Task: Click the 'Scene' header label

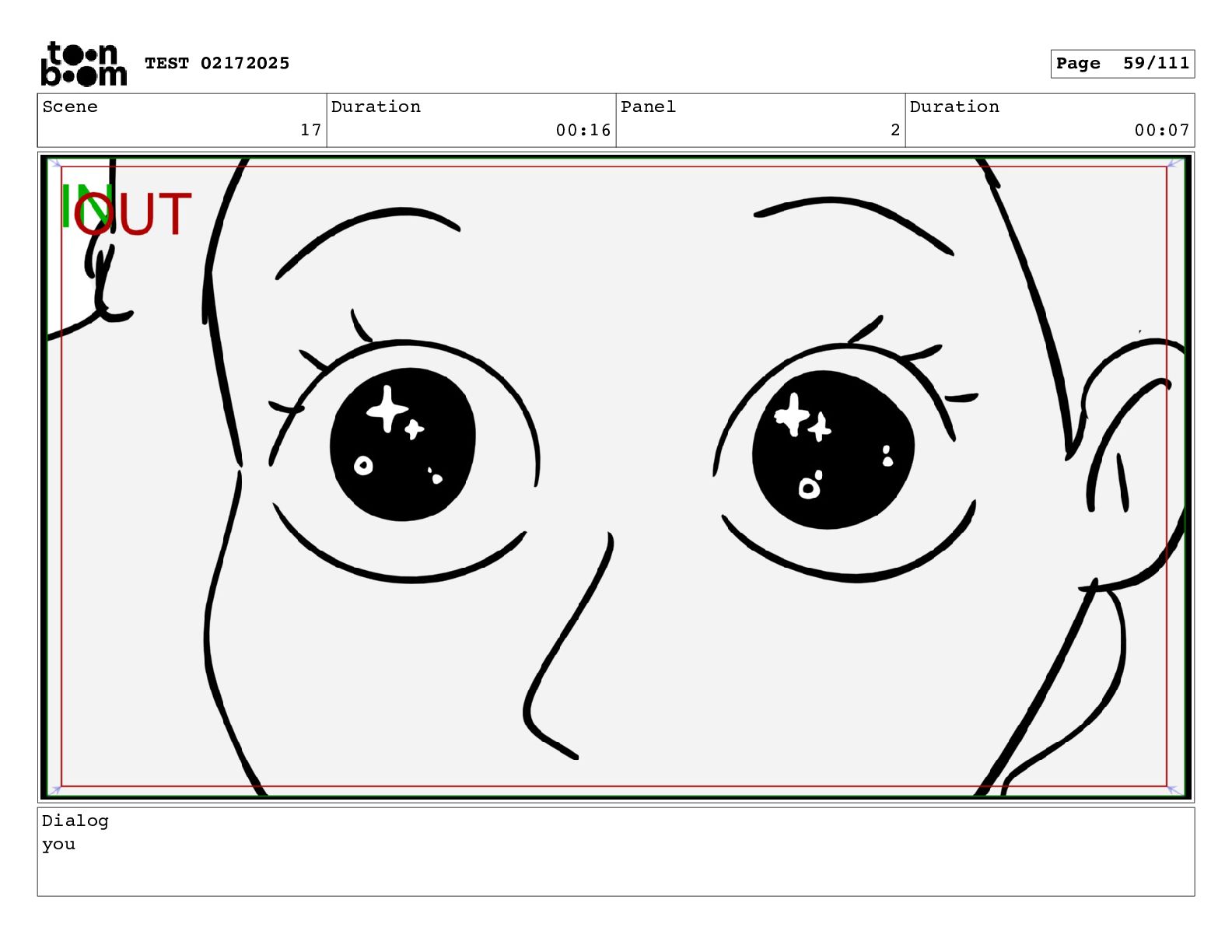Action: click(x=70, y=107)
